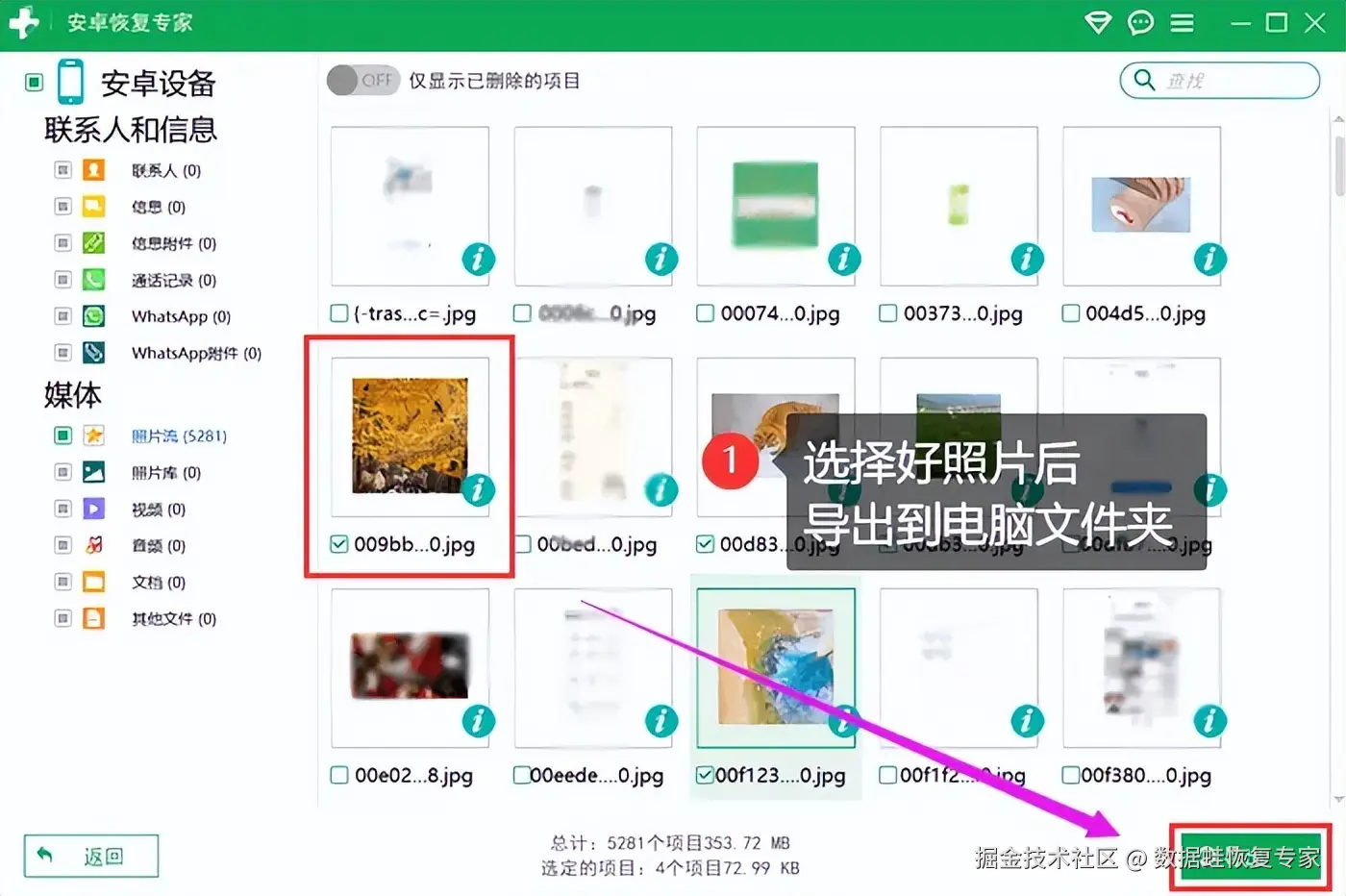The width and height of the screenshot is (1346, 896).
Task: Open the hamburger menu in the title bar
Action: (1183, 22)
